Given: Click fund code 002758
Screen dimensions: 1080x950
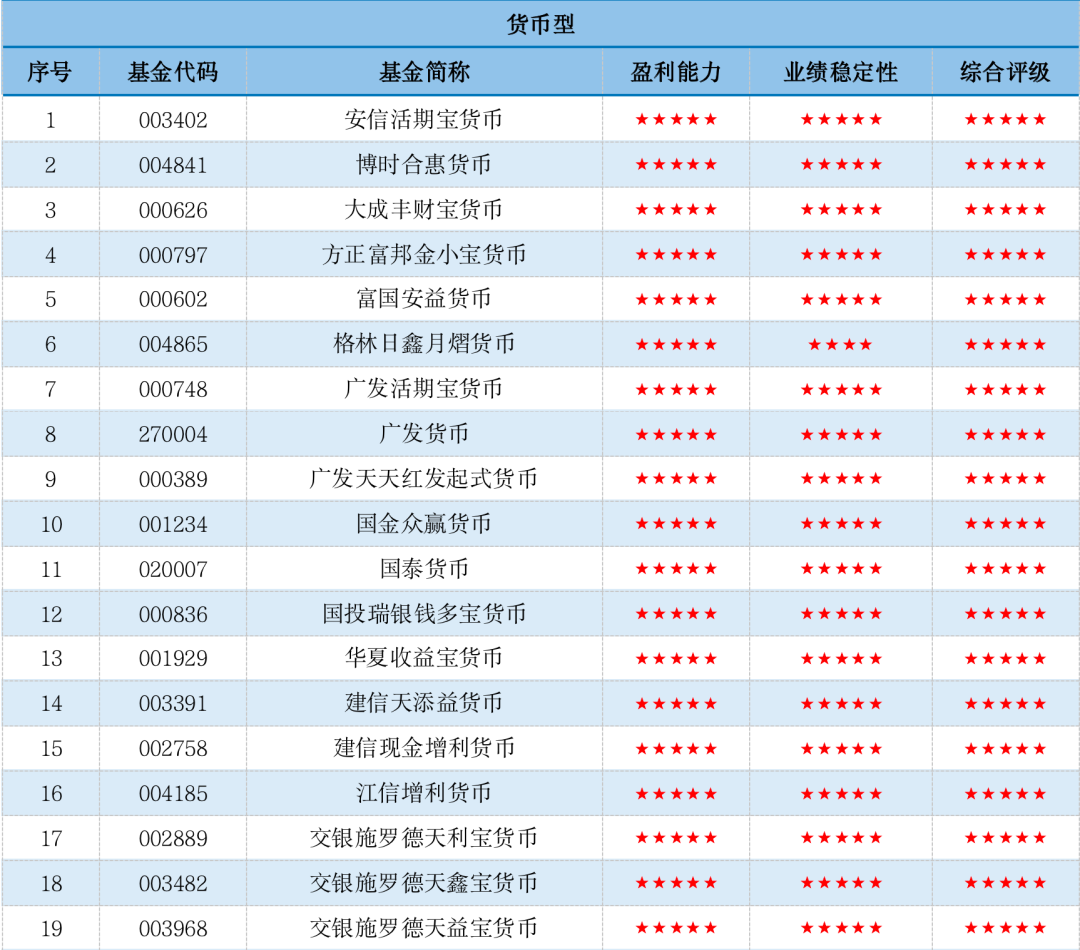Looking at the screenshot, I should tap(173, 749).
